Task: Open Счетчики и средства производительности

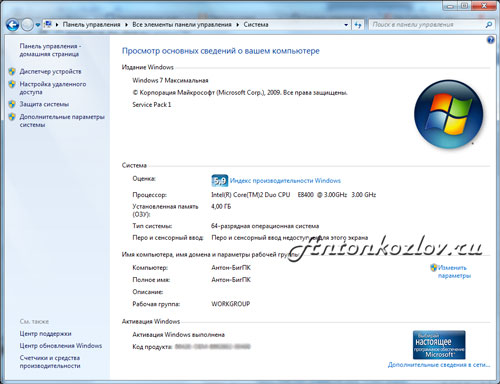Action: 50,362
